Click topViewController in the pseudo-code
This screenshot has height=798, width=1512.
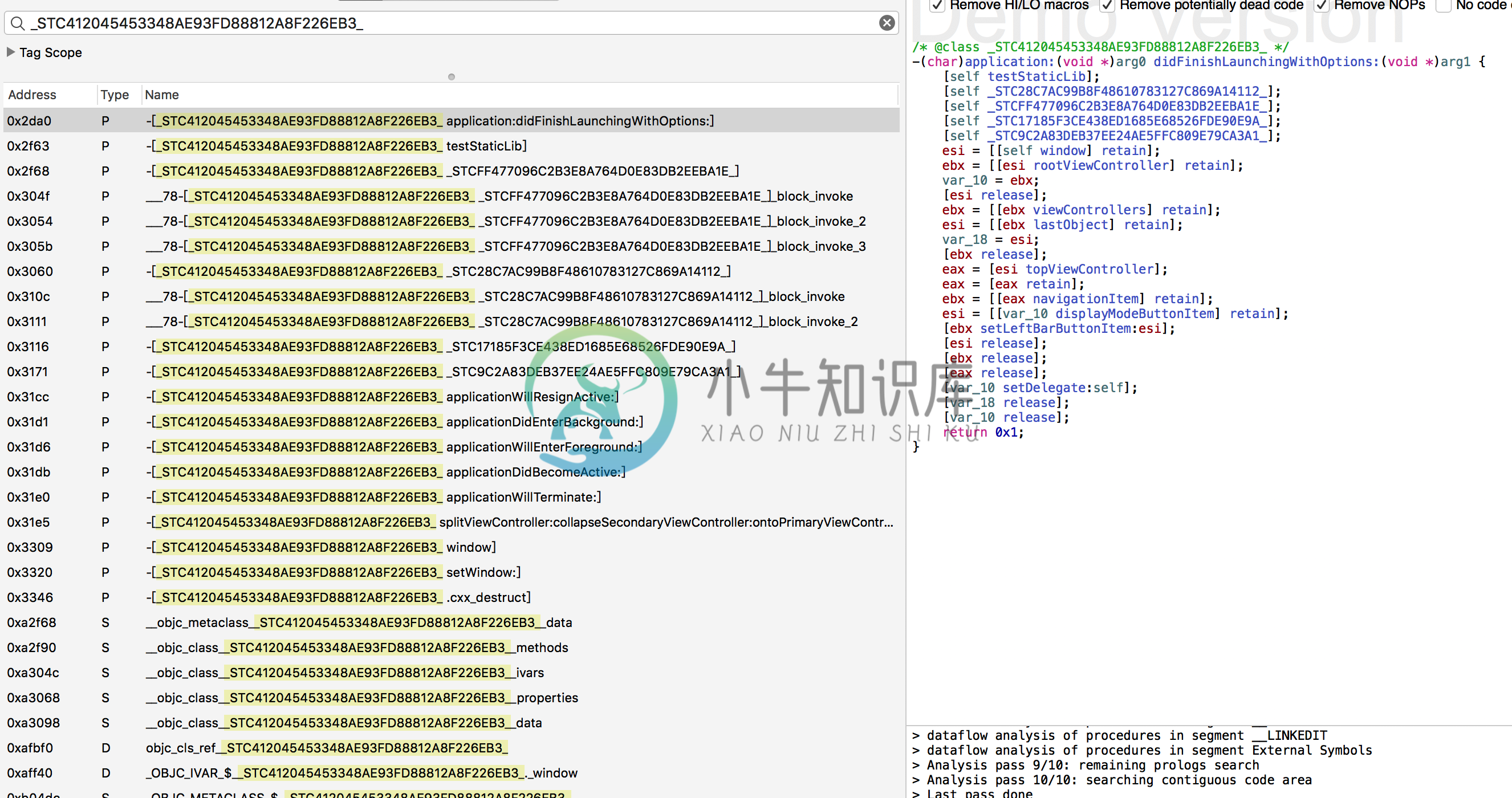(x=1090, y=269)
